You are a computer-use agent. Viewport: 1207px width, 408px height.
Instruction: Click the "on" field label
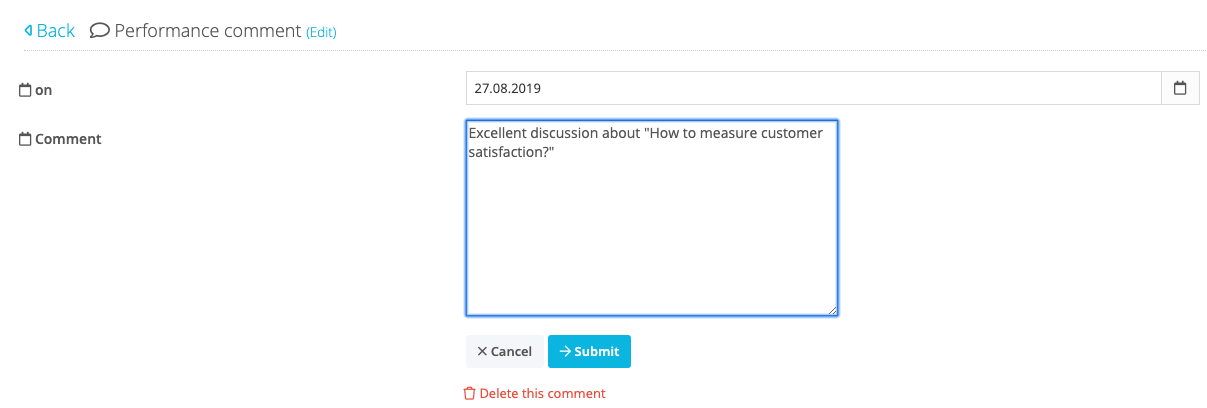point(43,90)
